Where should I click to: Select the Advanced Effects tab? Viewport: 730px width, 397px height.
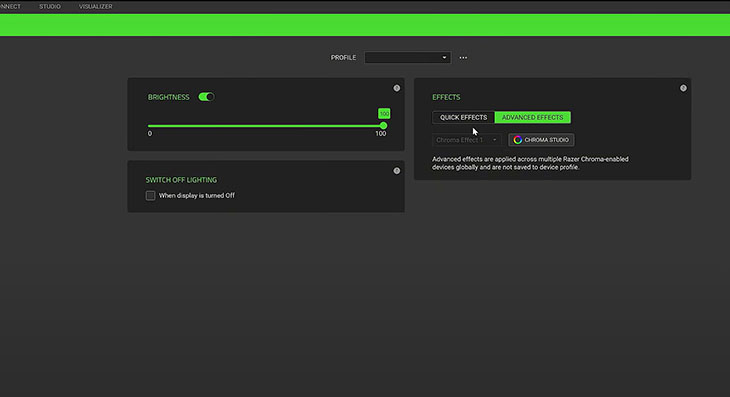click(x=533, y=117)
